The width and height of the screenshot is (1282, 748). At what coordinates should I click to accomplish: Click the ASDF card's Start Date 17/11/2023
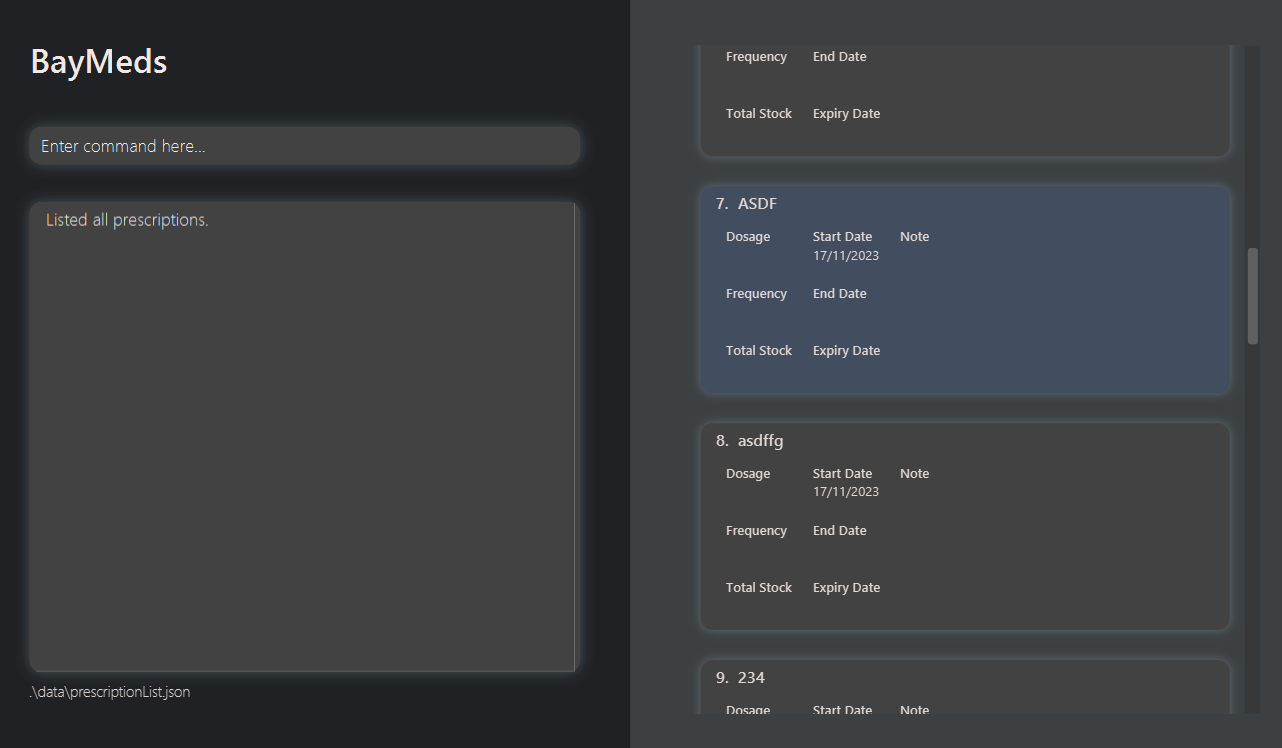point(846,256)
